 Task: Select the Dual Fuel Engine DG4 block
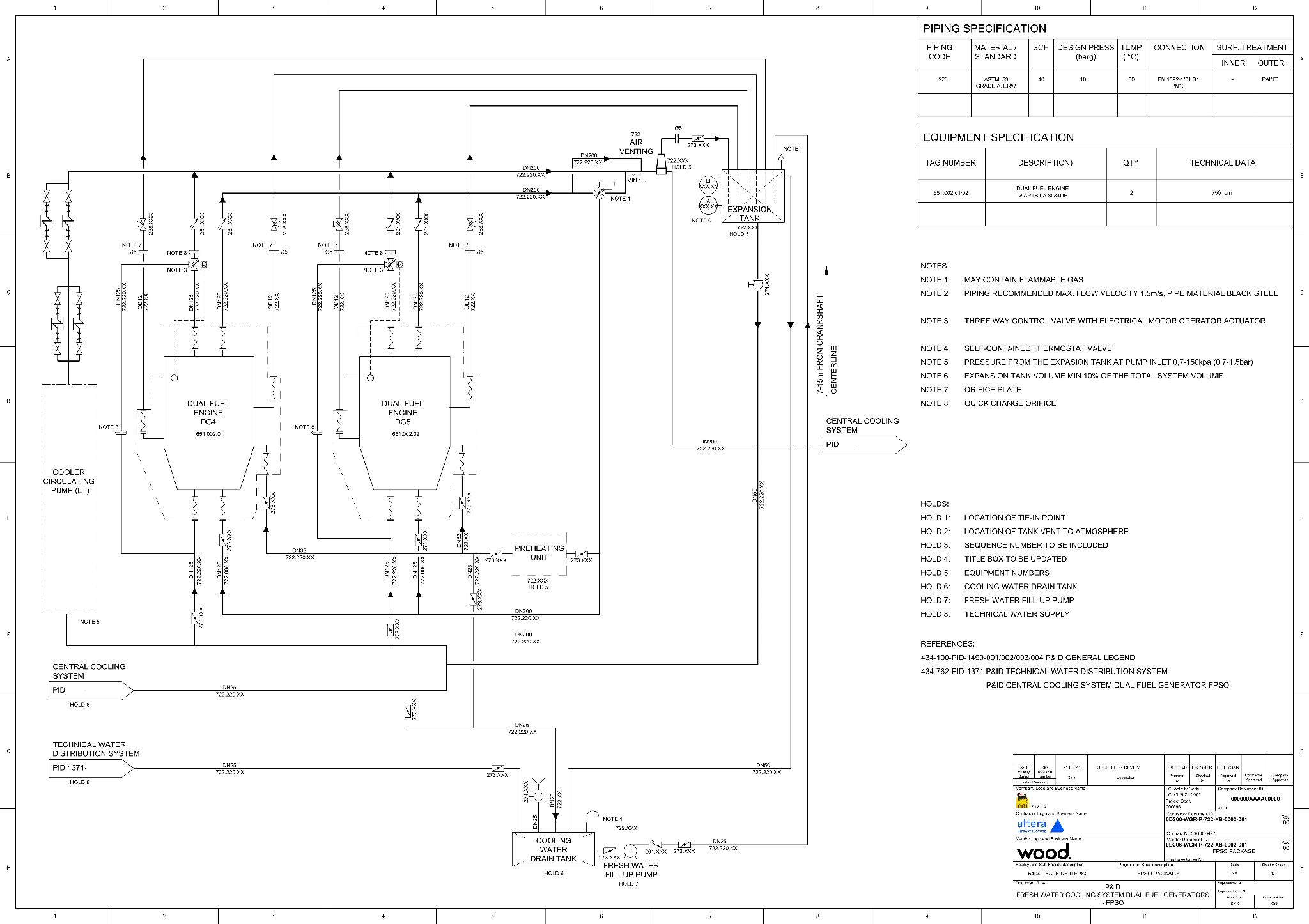click(209, 423)
